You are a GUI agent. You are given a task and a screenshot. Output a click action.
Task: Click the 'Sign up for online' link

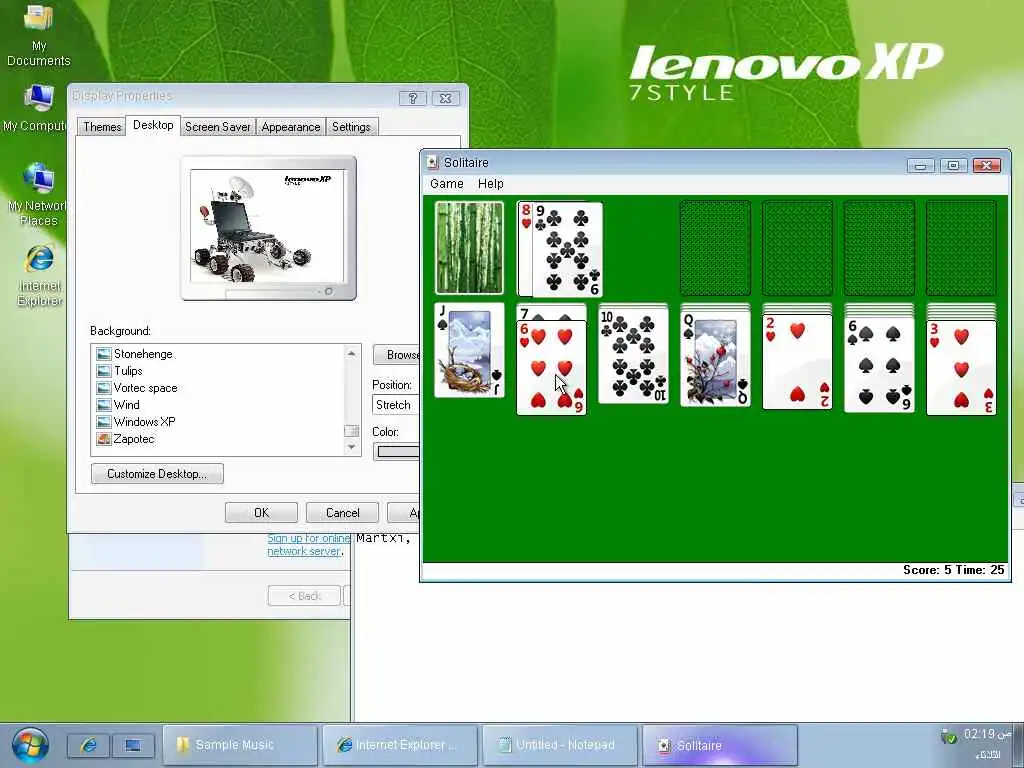[x=309, y=538]
